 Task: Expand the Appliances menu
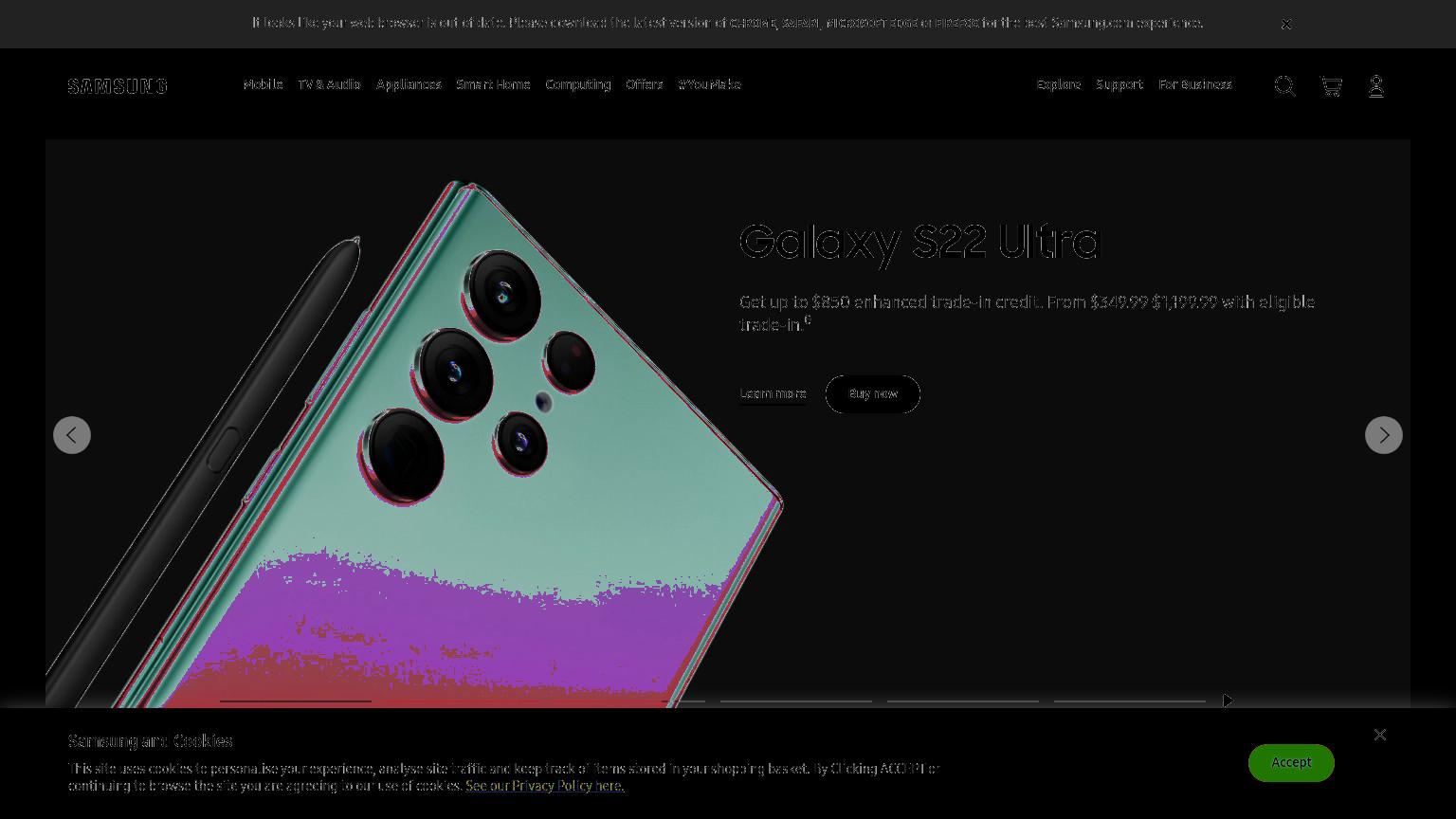coord(409,84)
